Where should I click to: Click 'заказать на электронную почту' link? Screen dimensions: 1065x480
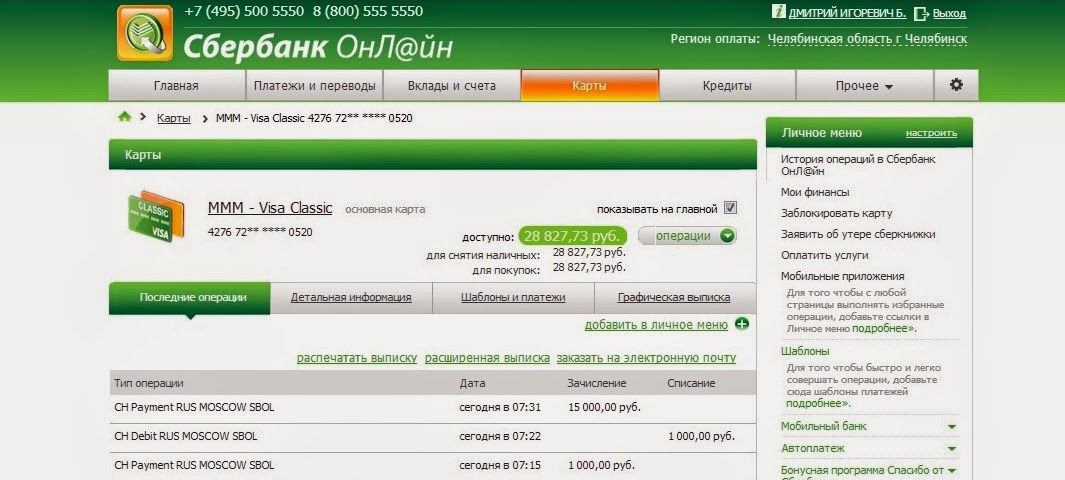tap(646, 358)
